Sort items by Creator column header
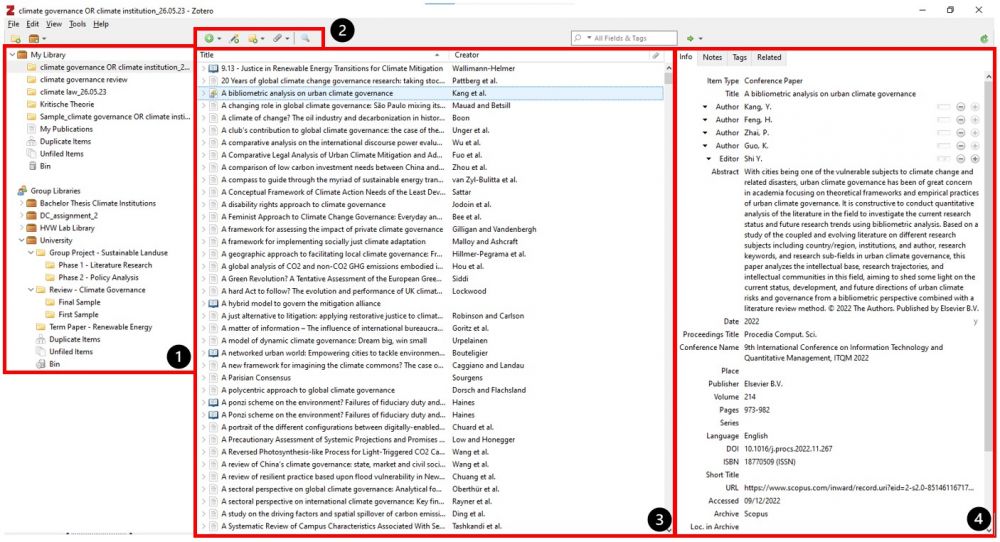Viewport: 1000px width, 542px height. (x=548, y=55)
